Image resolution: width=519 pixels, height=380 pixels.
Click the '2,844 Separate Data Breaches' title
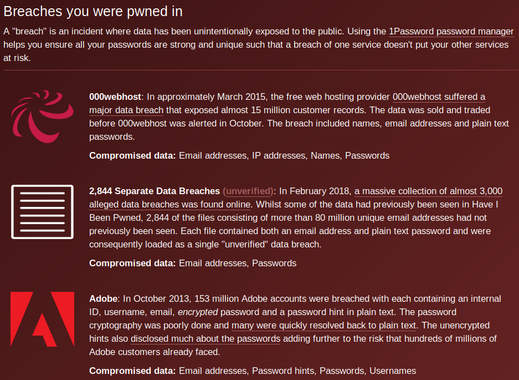coord(154,191)
